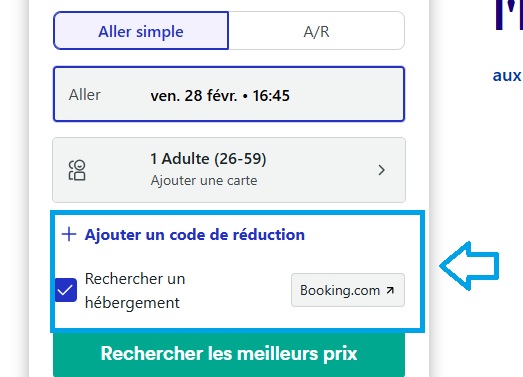Open the Aller departure date field

coord(229,94)
